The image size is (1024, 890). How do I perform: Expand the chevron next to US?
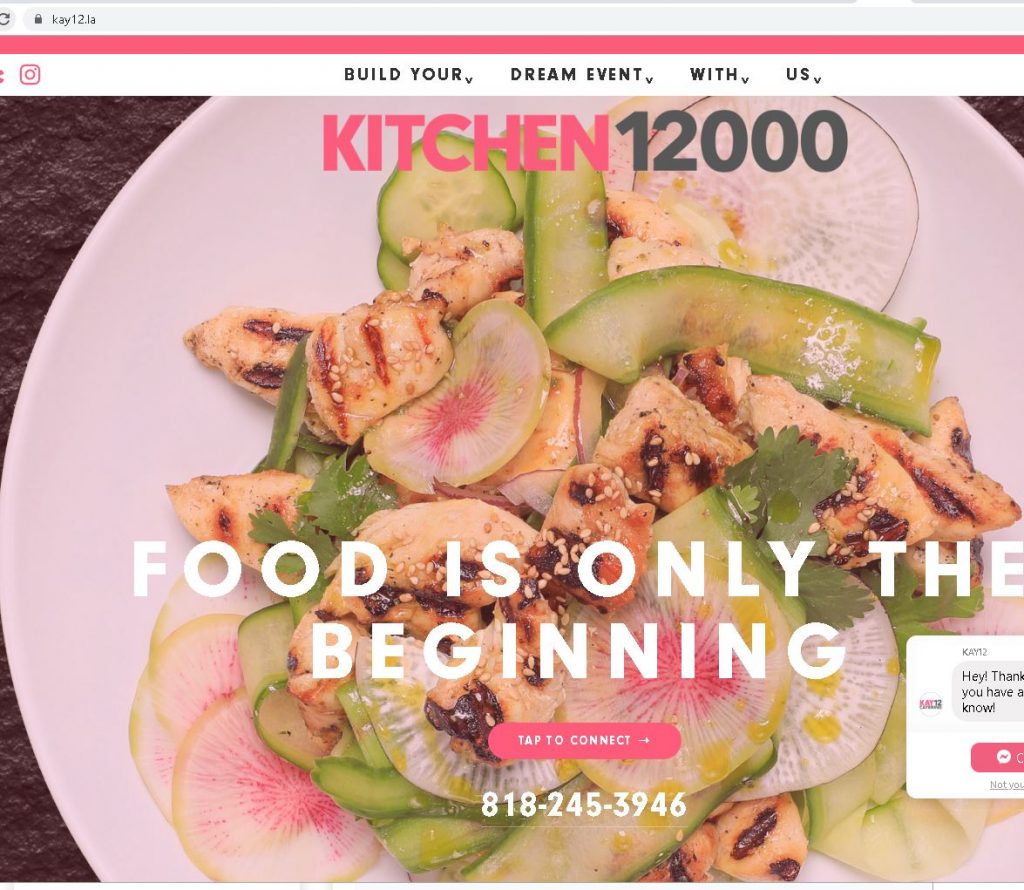(x=817, y=80)
